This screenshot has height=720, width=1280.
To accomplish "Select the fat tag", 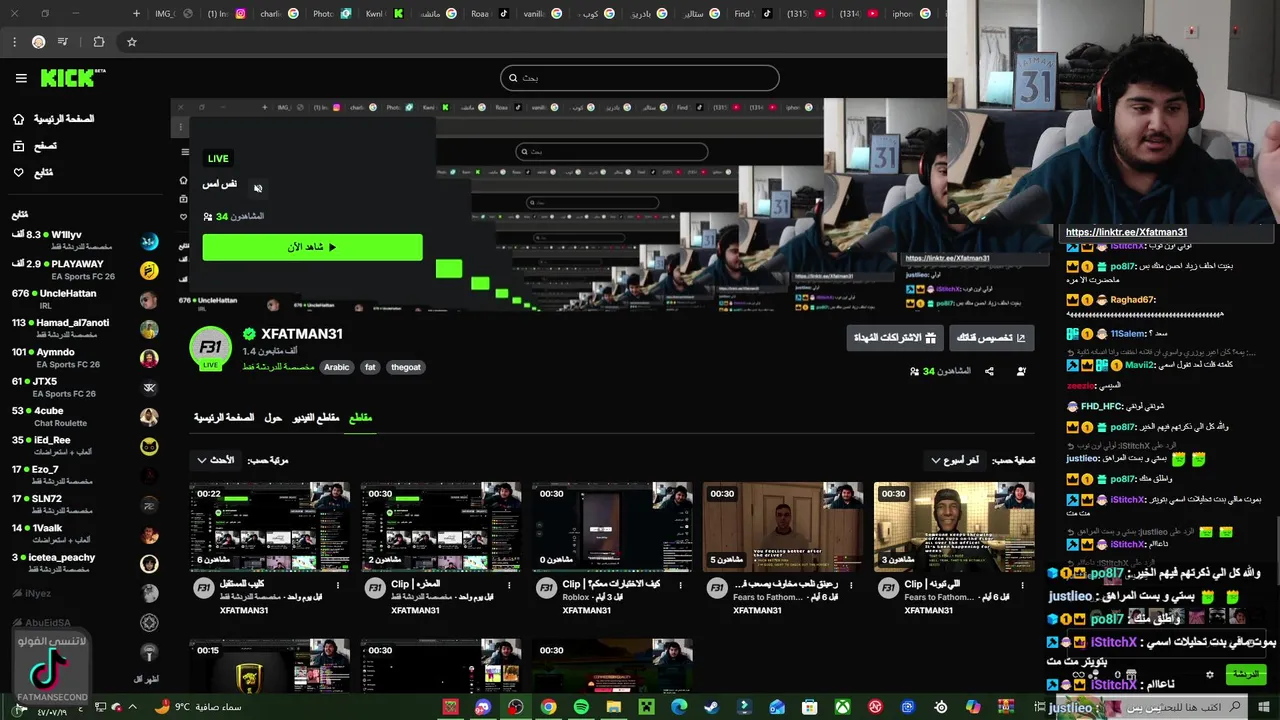I will coord(370,367).
